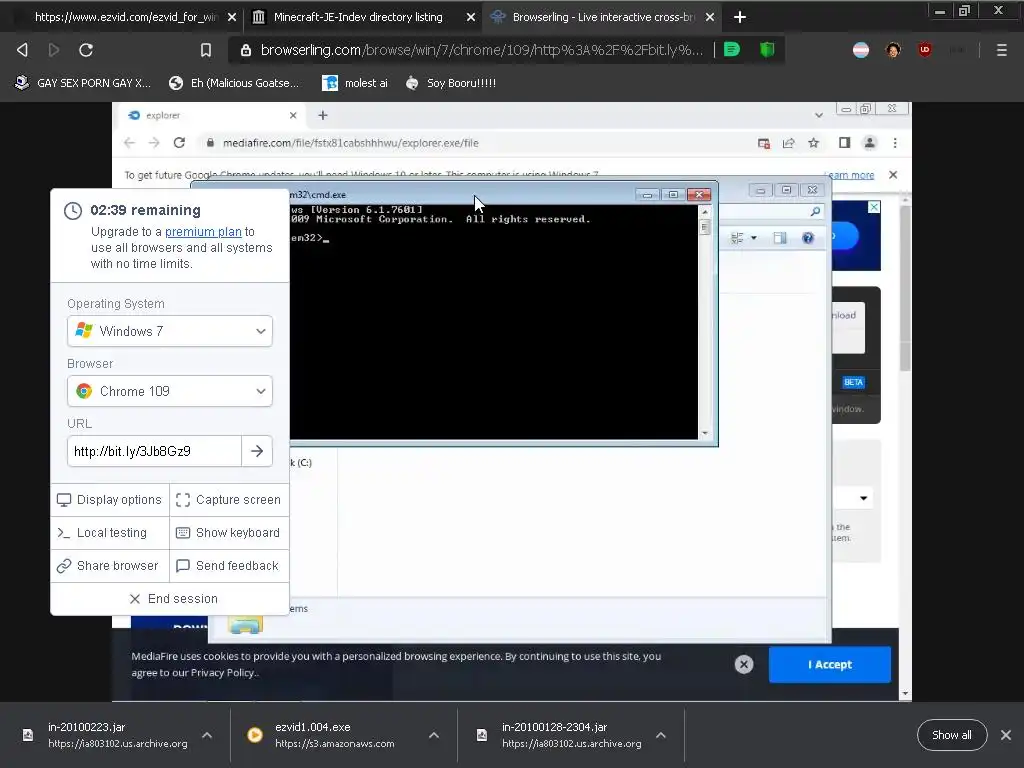Add new tab in inner Chrome

[323, 116]
